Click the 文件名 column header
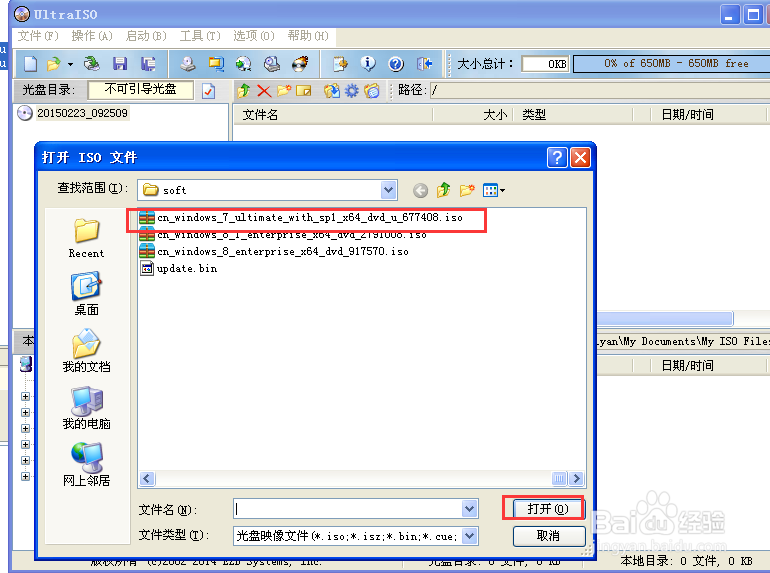 (x=333, y=115)
